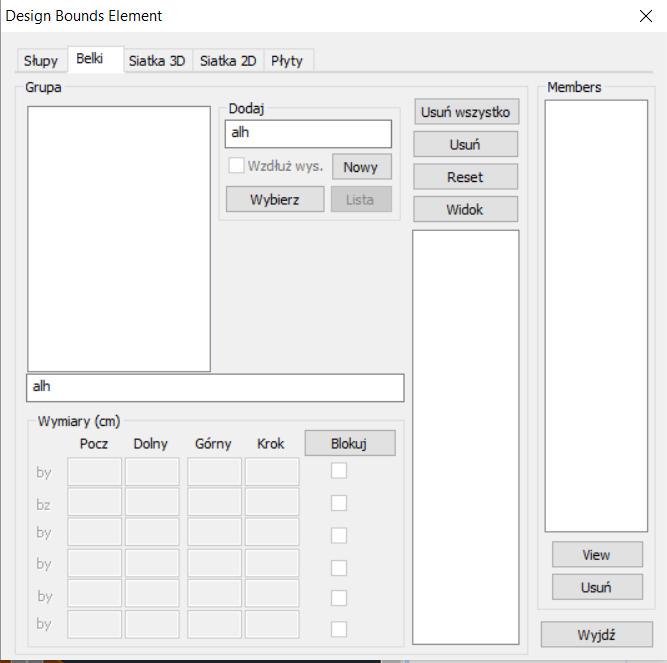Click the Widok button

click(x=465, y=209)
